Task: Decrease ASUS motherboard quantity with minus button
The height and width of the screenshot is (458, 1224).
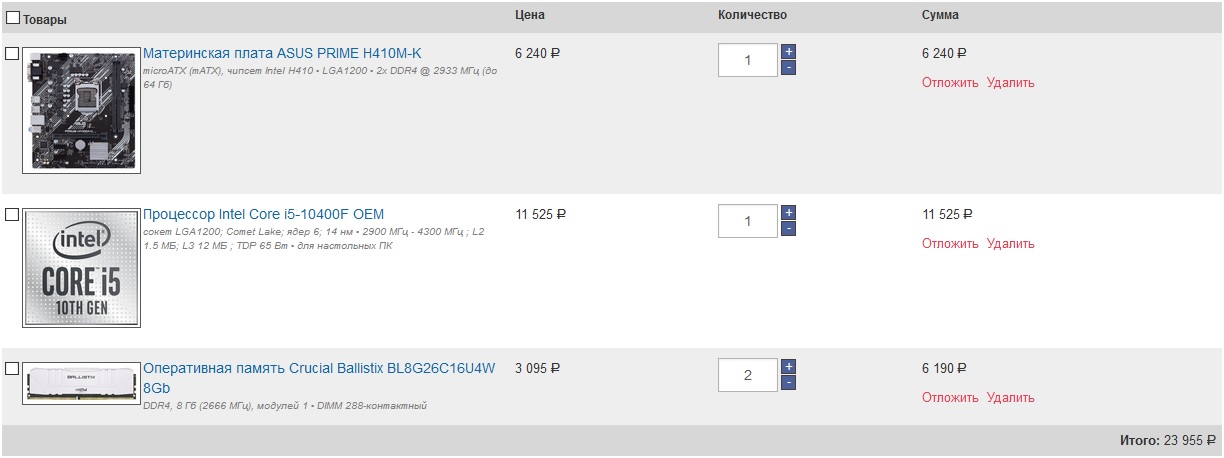Action: [x=788, y=68]
